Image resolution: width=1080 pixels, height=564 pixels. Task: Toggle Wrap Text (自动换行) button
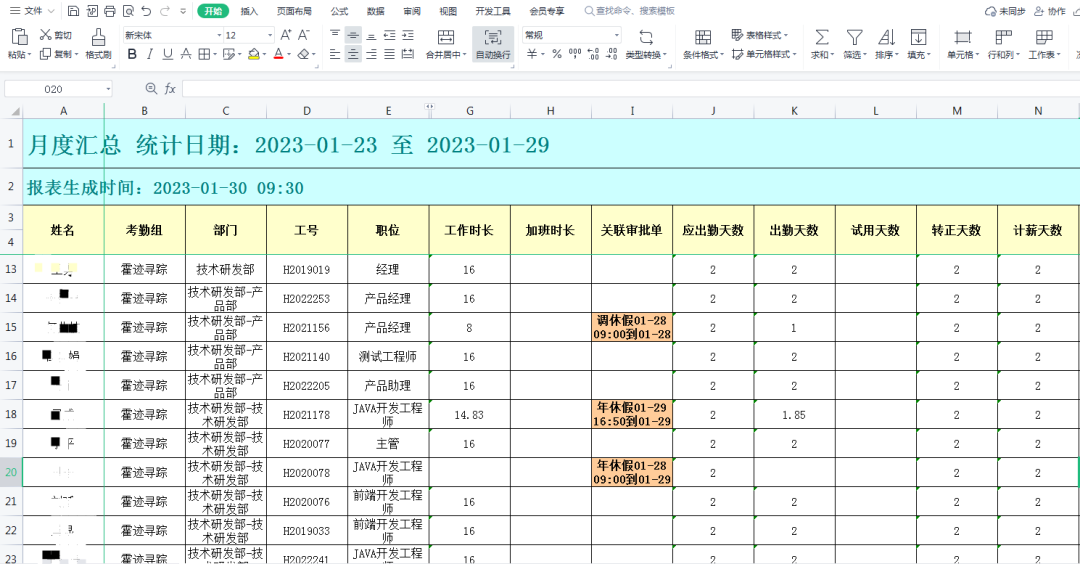click(x=492, y=38)
